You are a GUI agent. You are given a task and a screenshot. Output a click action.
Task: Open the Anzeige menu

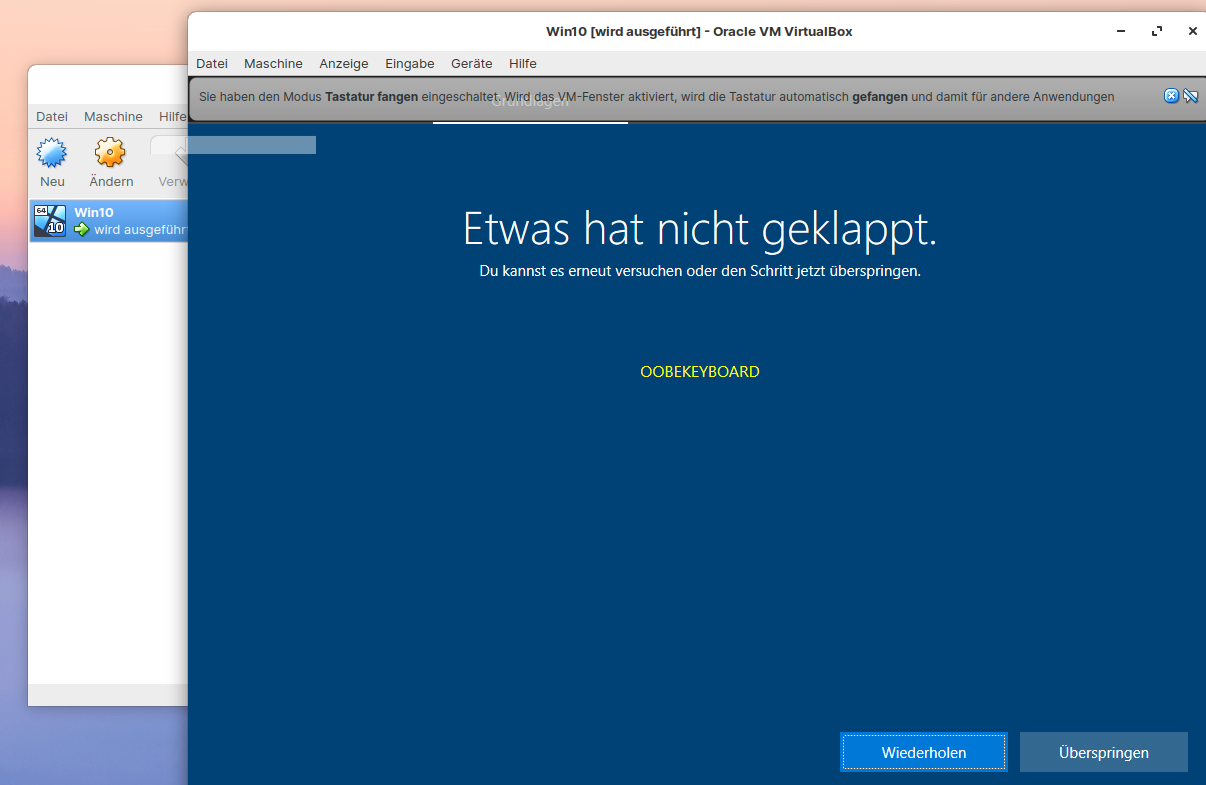tap(344, 63)
